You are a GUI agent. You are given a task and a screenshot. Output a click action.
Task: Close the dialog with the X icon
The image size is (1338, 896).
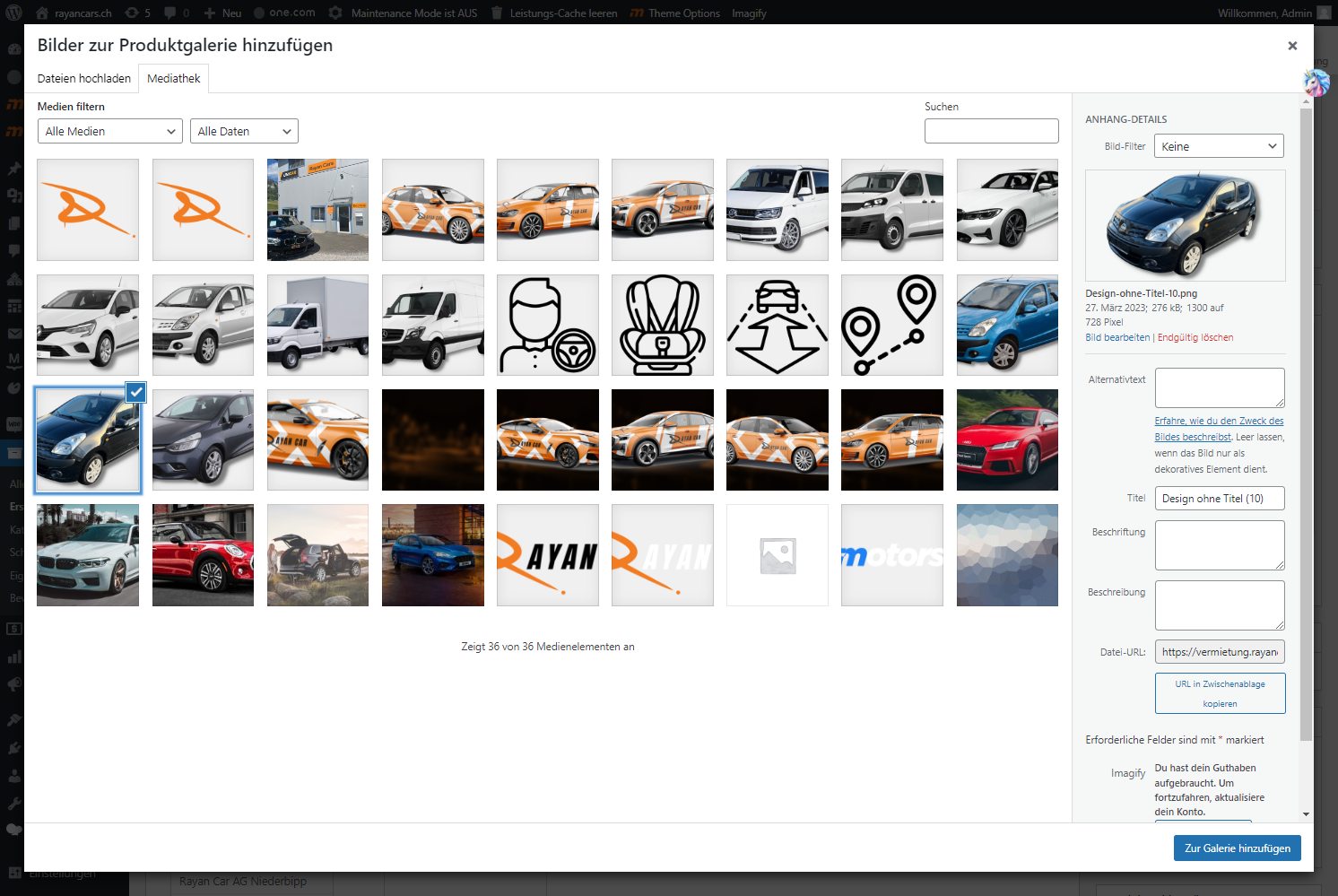[1292, 46]
